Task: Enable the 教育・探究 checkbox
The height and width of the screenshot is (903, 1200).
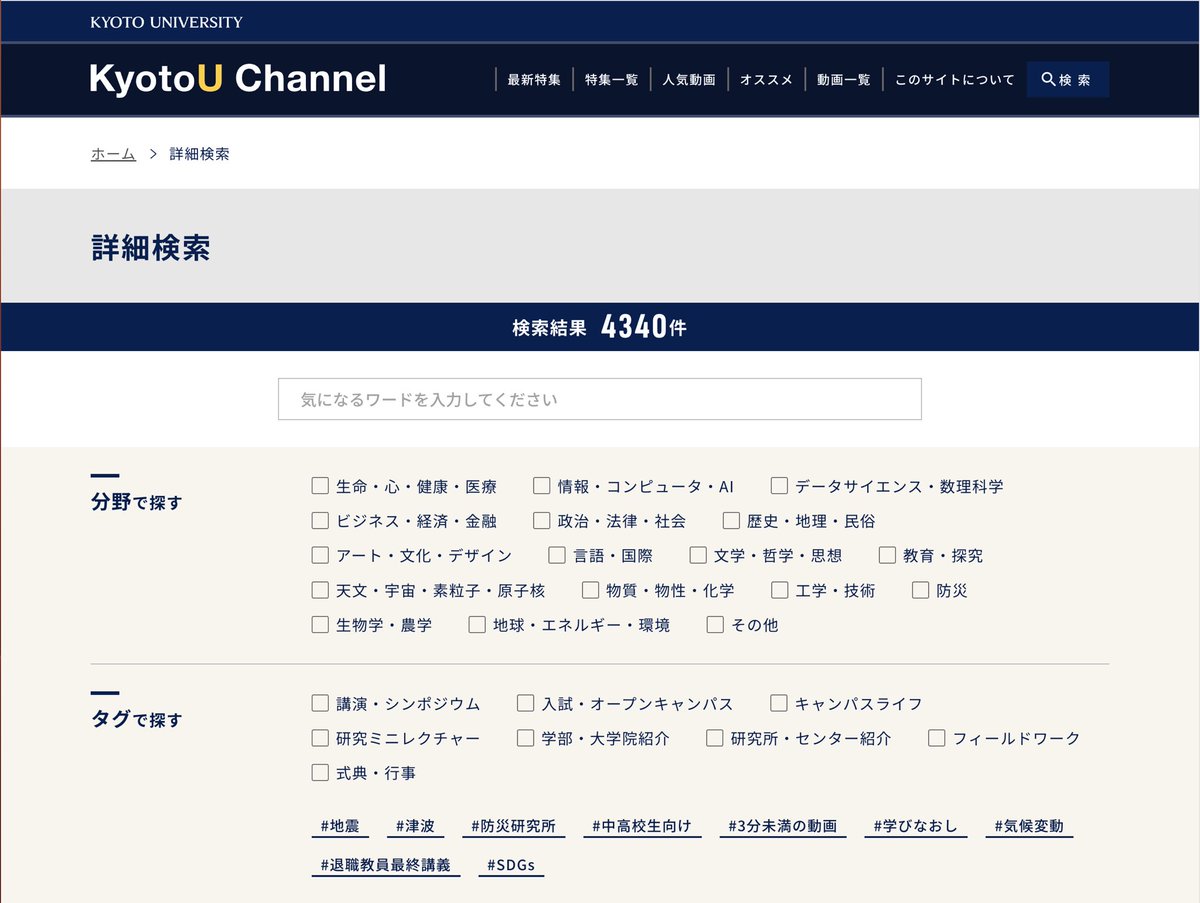Action: pos(887,555)
